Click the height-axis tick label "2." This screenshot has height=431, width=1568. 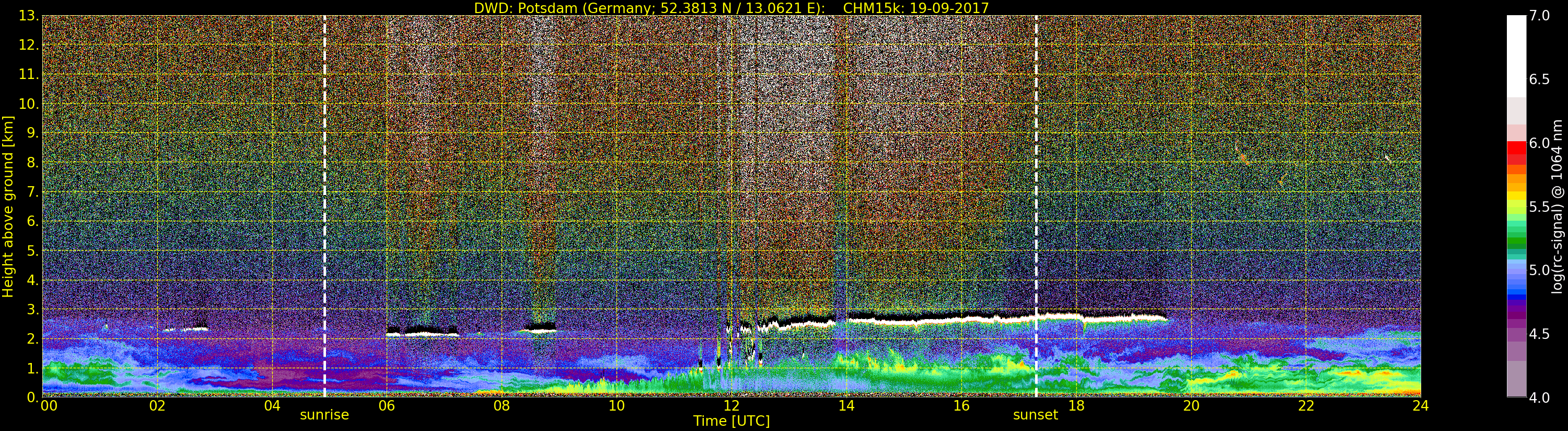[x=32, y=338]
